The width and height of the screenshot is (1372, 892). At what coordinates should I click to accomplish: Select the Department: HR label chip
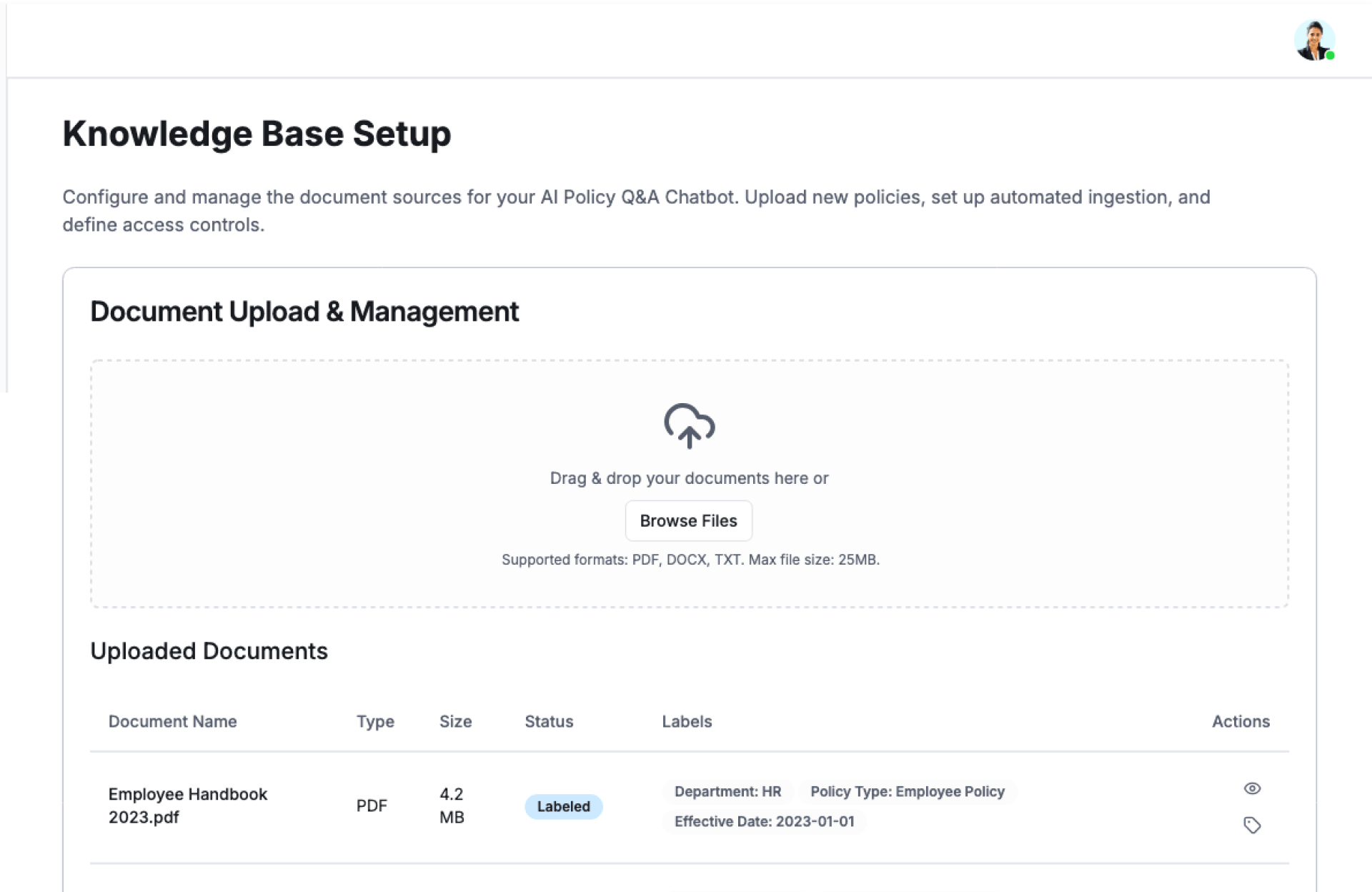727,791
